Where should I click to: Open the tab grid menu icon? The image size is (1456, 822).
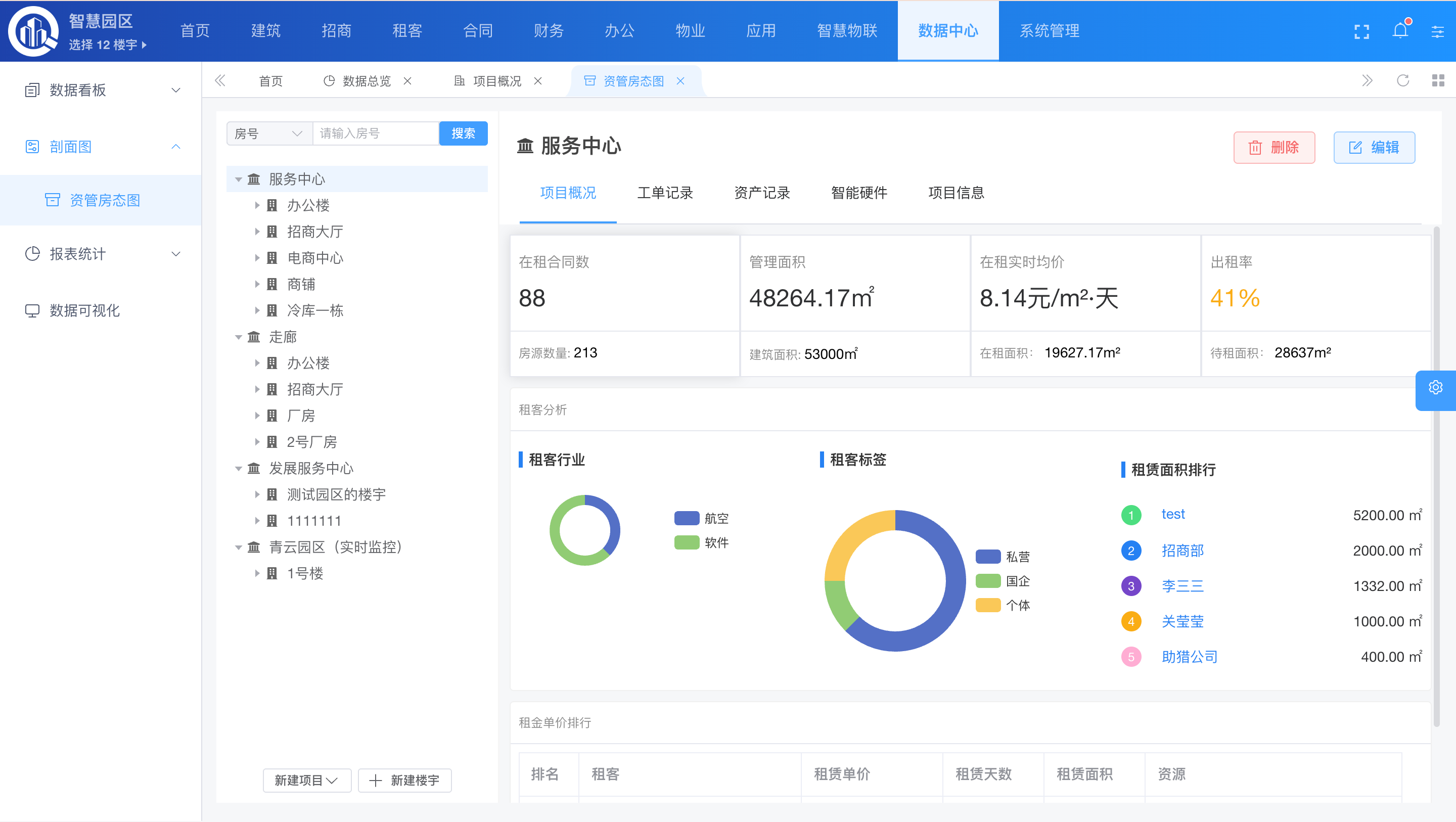1438,80
